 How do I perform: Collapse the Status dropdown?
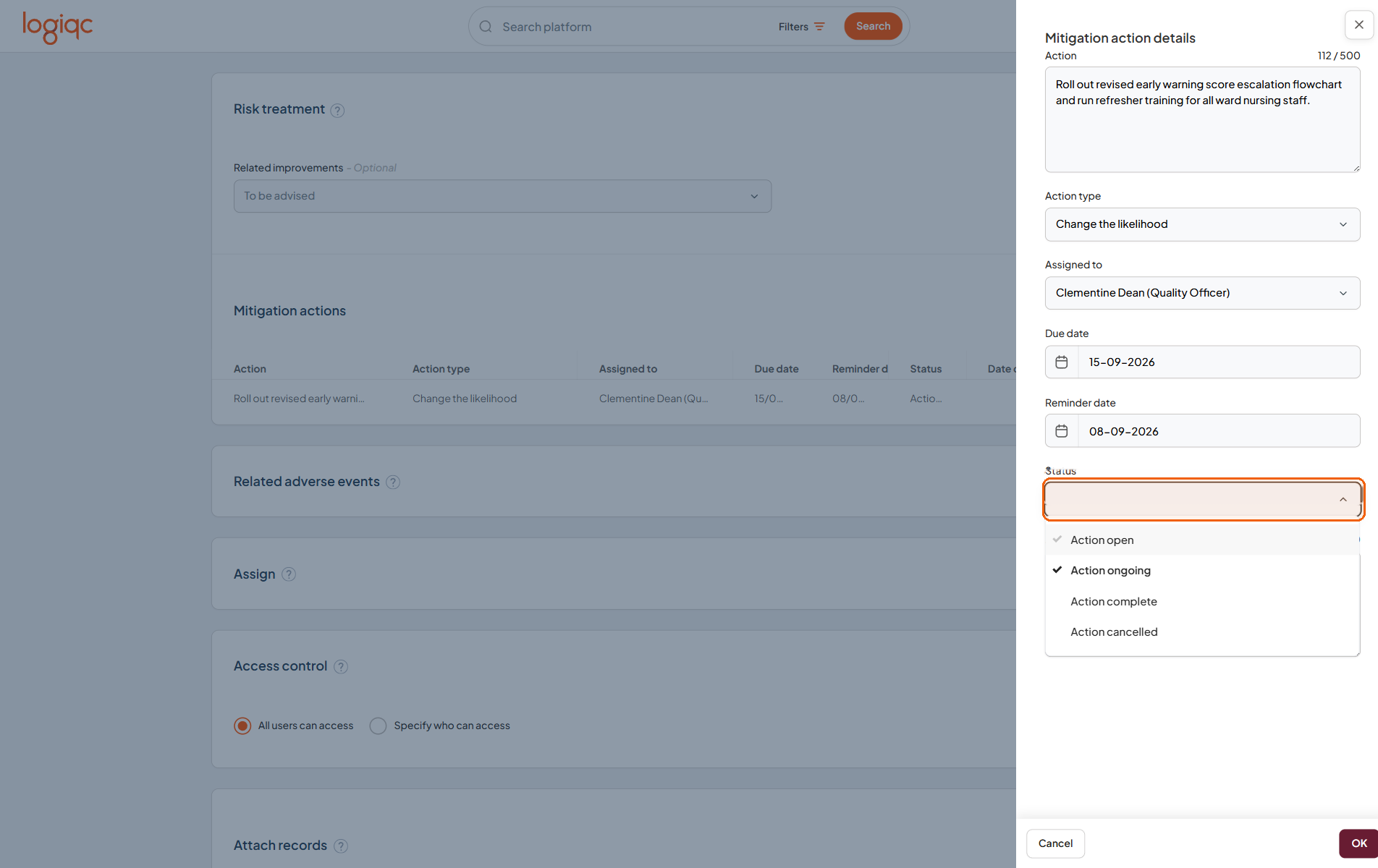click(x=1202, y=499)
